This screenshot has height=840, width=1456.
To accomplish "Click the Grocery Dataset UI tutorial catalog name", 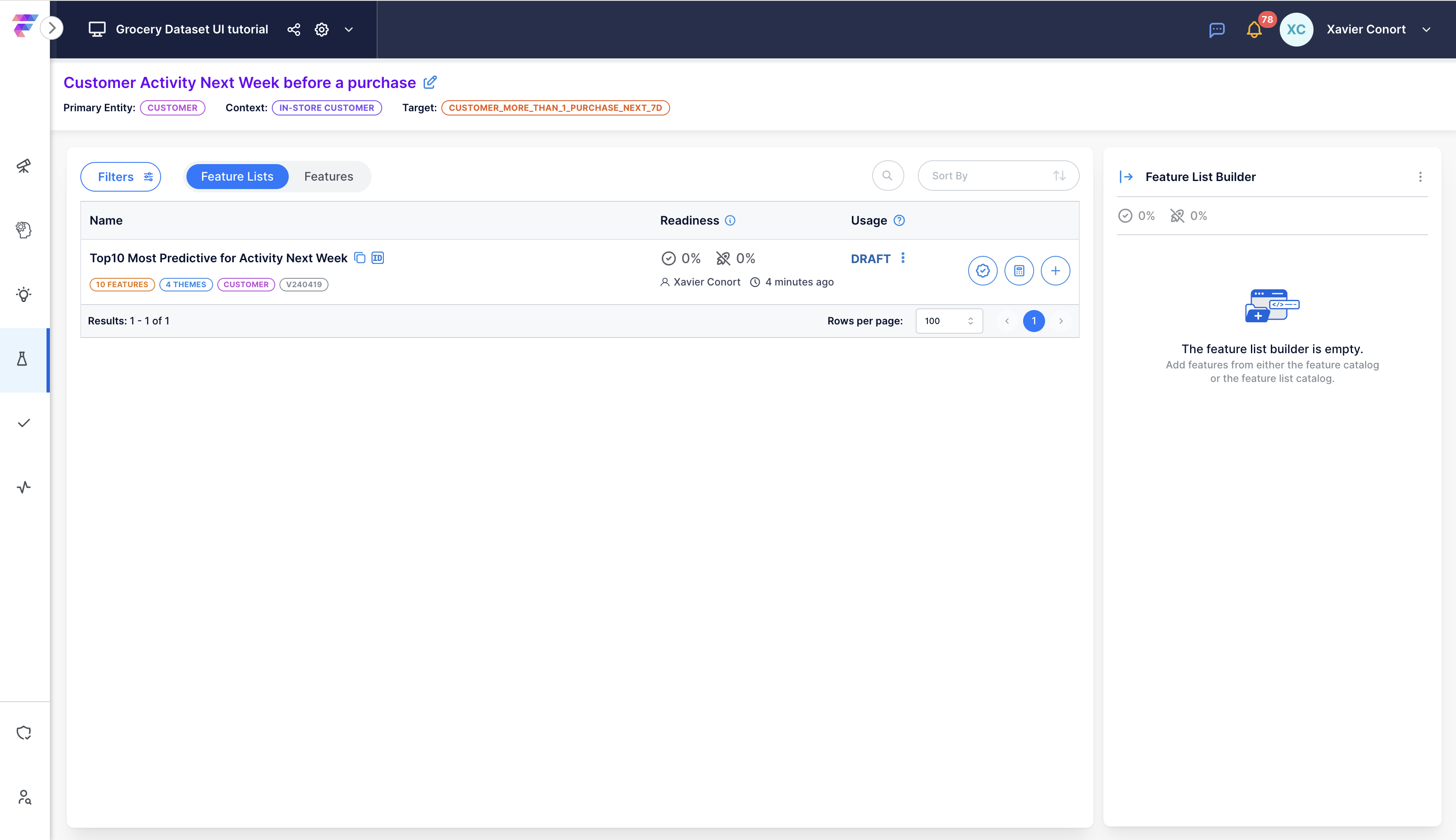I will [x=192, y=30].
